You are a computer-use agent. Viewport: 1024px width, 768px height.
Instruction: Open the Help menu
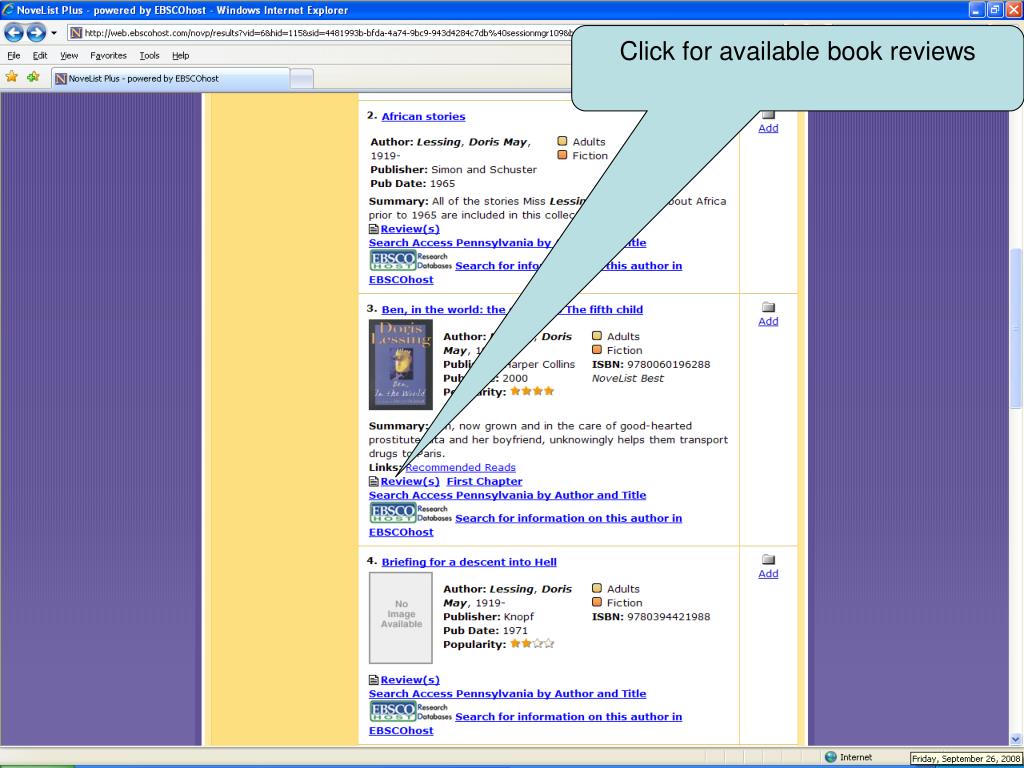[181, 56]
